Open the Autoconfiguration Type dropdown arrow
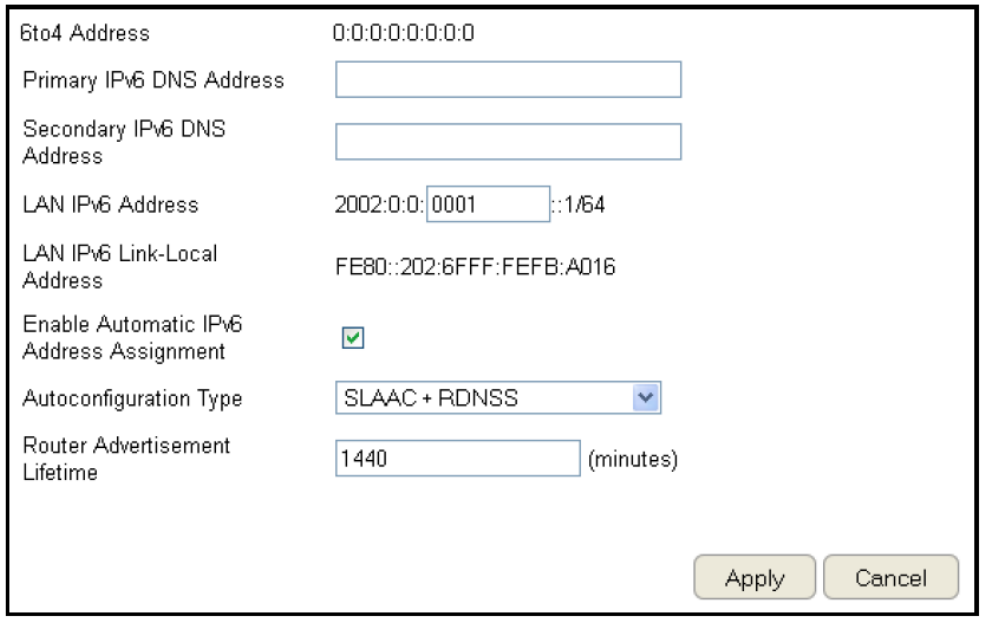The height and width of the screenshot is (622, 985). [x=647, y=399]
